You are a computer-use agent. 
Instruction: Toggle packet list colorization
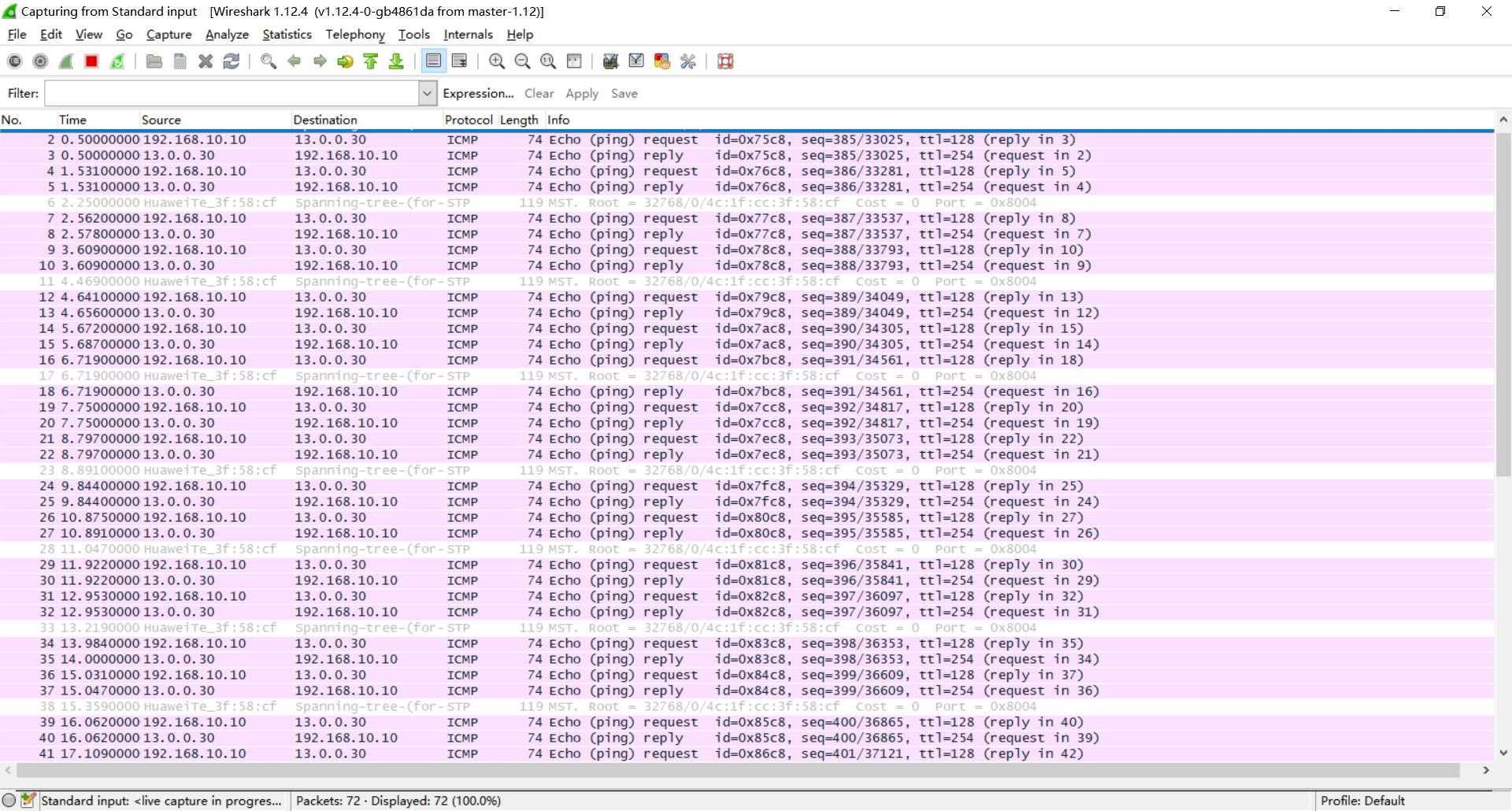433,61
